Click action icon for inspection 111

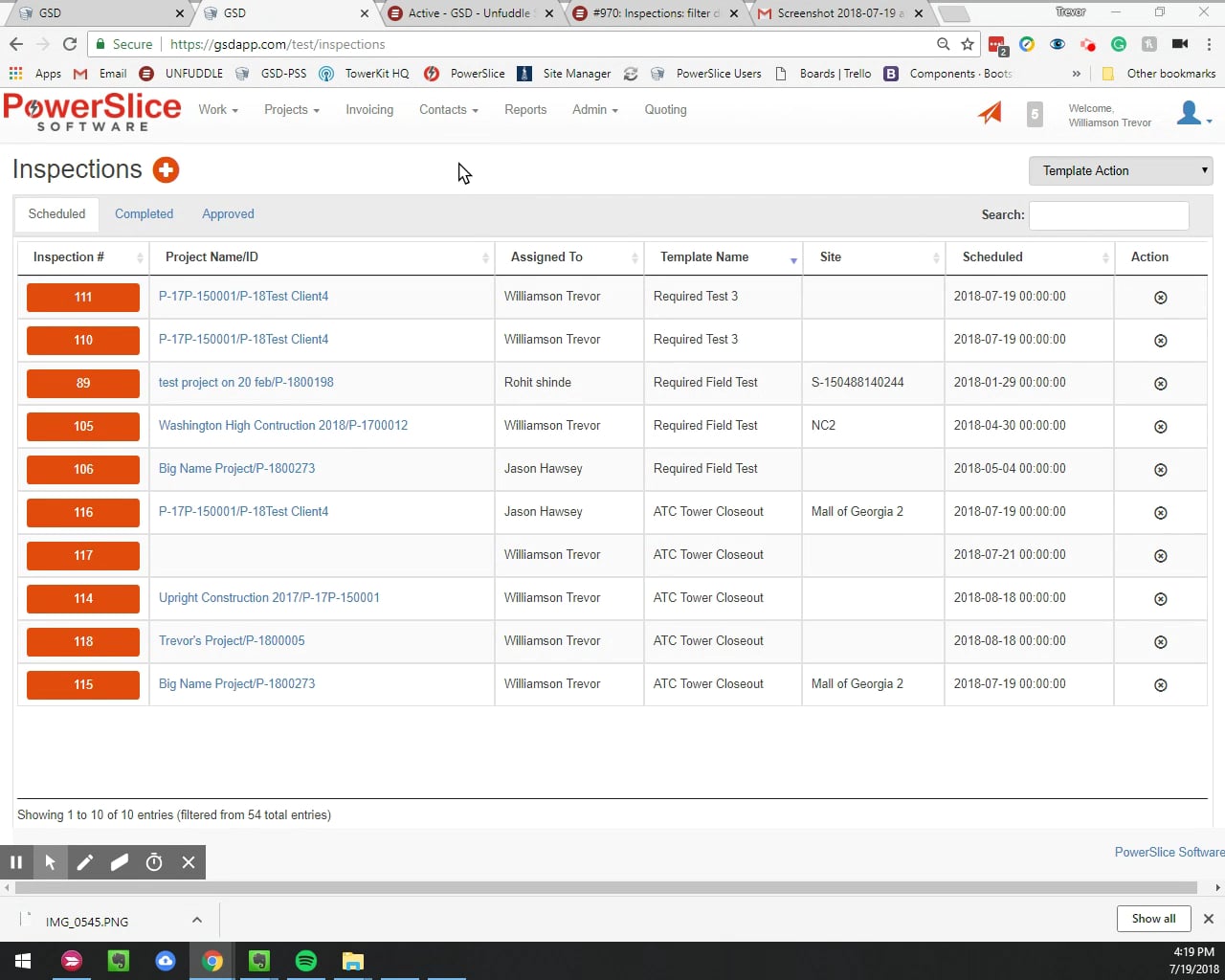point(1160,298)
